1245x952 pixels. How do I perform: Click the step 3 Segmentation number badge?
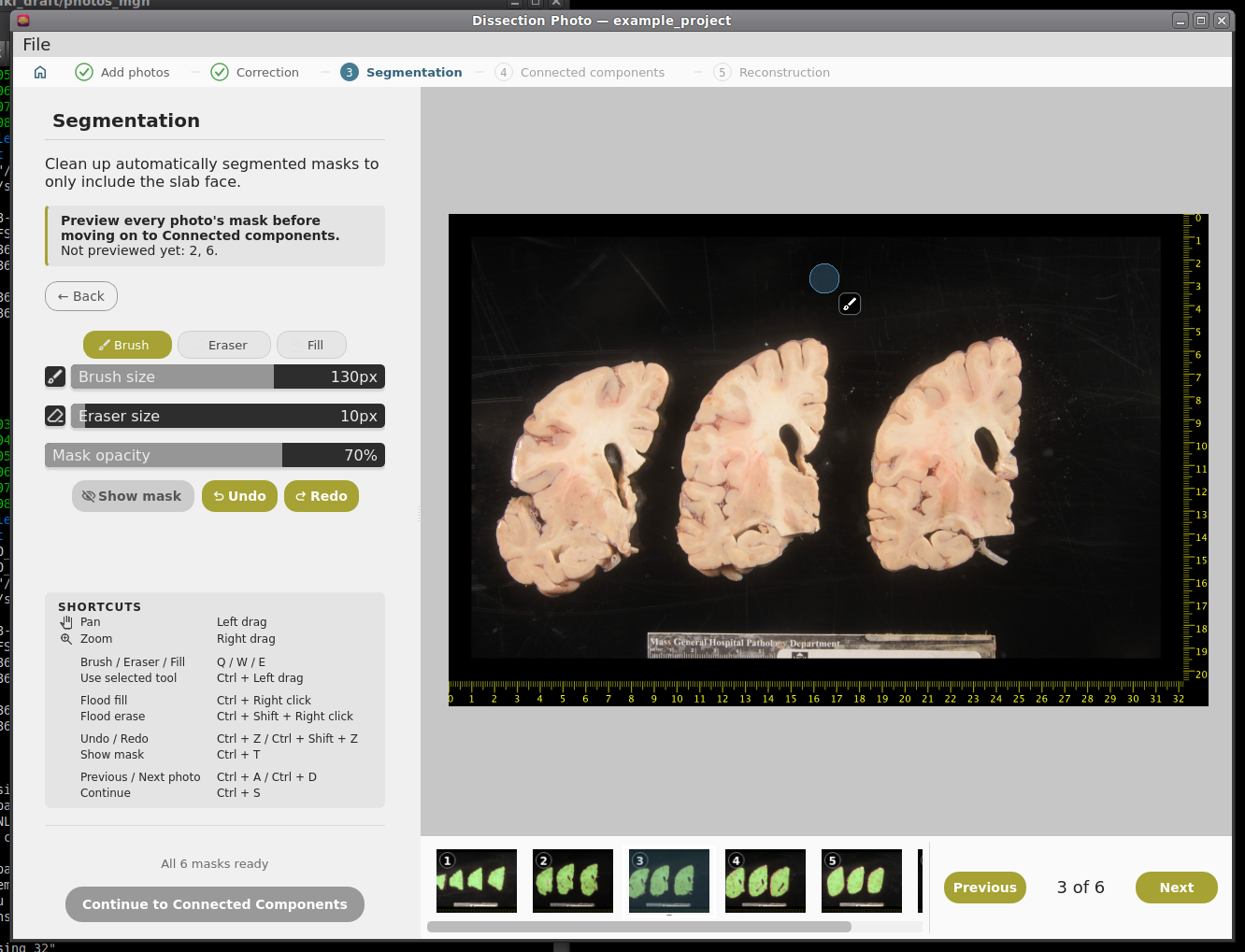pyautogui.click(x=350, y=72)
